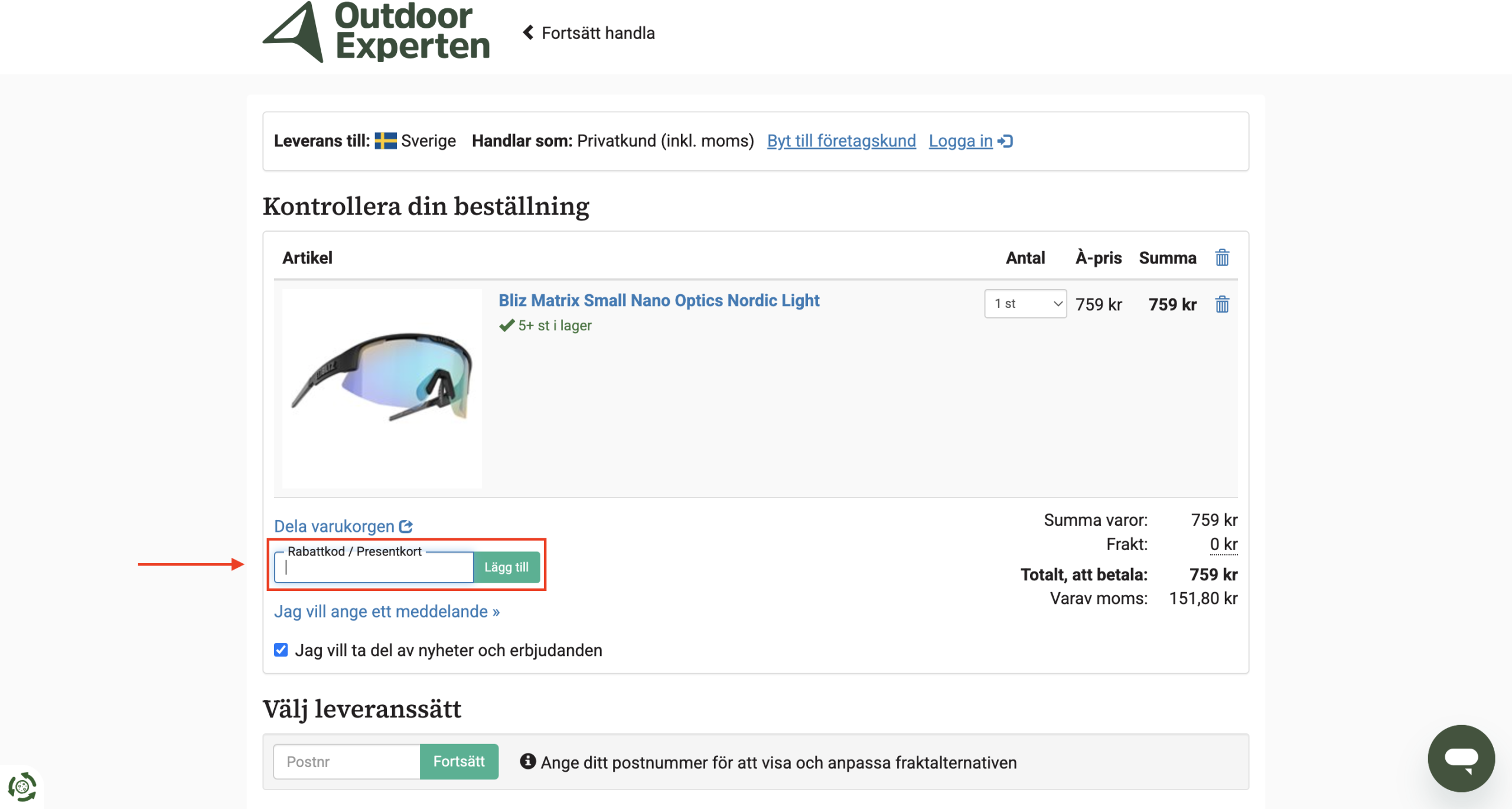Image resolution: width=1512 pixels, height=809 pixels.
Task: Click the sunglasses product thumbnail
Action: tap(382, 388)
